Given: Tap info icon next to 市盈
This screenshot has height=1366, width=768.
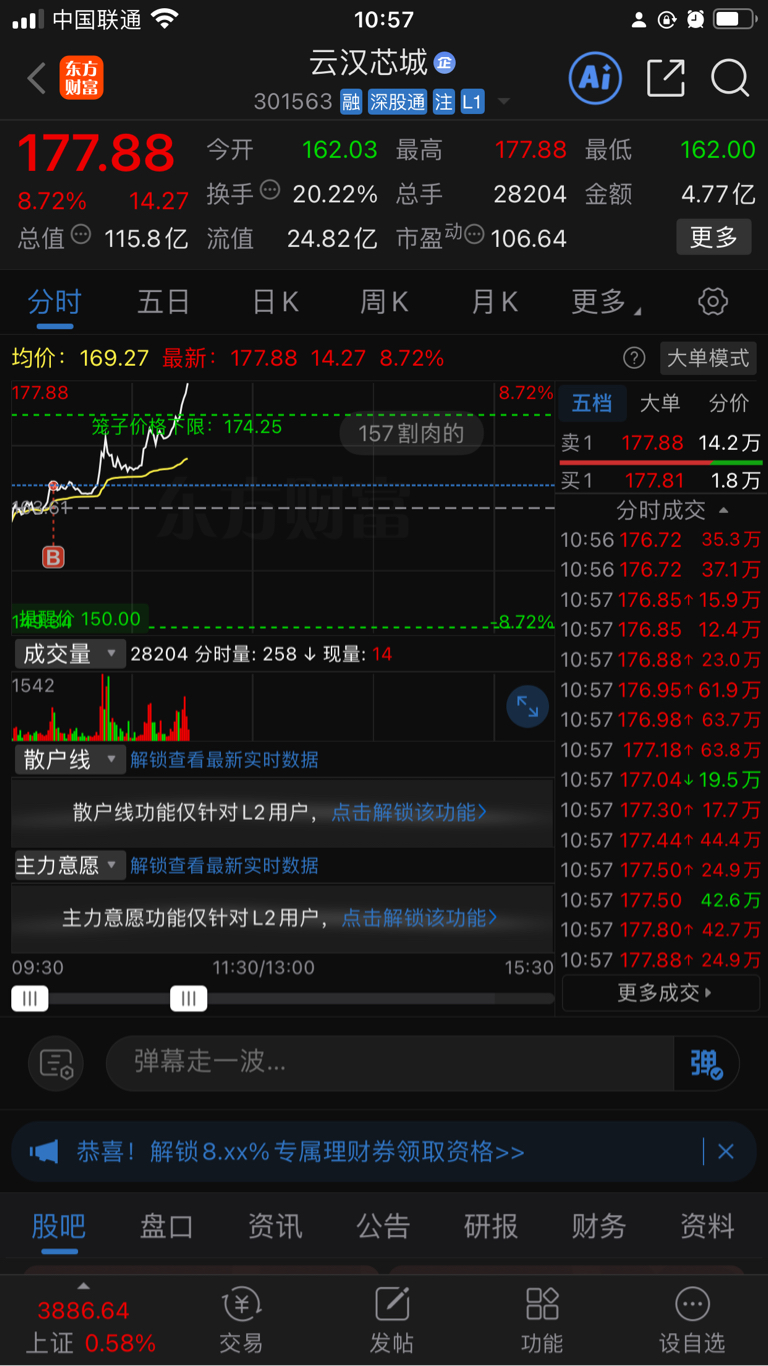Looking at the screenshot, I should 473,234.
